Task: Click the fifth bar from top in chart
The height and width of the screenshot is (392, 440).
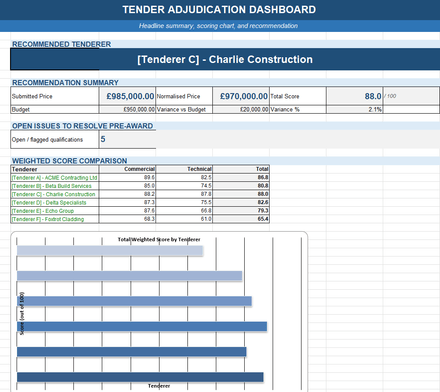Action: pyautogui.click(x=131, y=352)
